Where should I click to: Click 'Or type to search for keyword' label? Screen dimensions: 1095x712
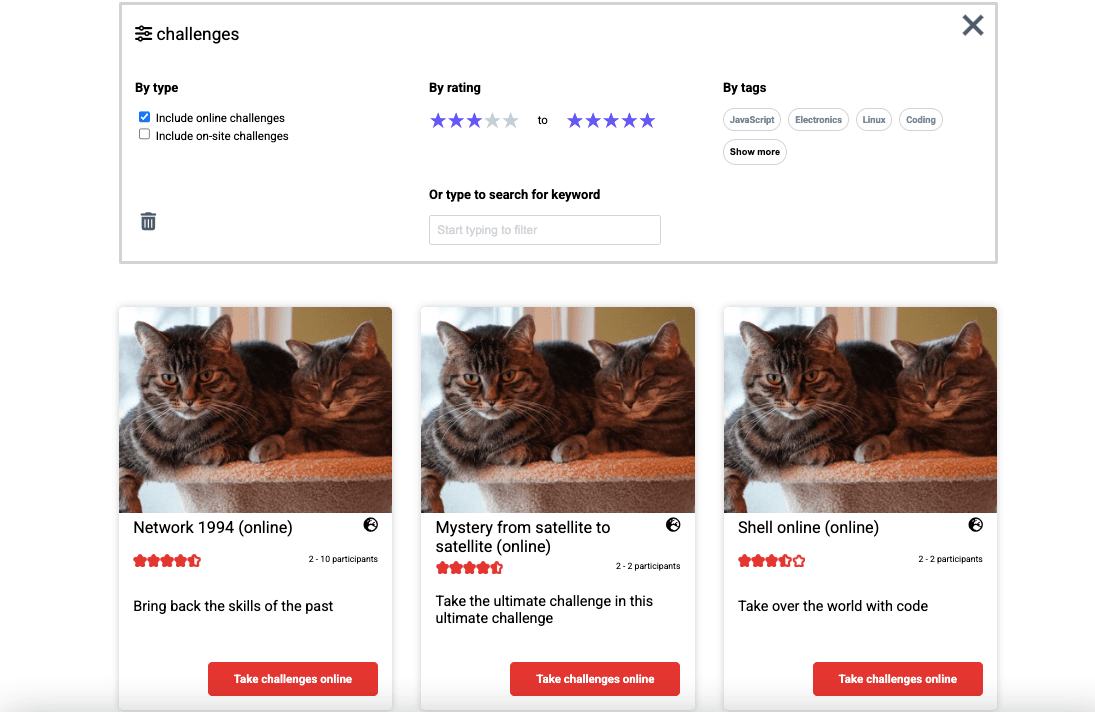click(515, 195)
